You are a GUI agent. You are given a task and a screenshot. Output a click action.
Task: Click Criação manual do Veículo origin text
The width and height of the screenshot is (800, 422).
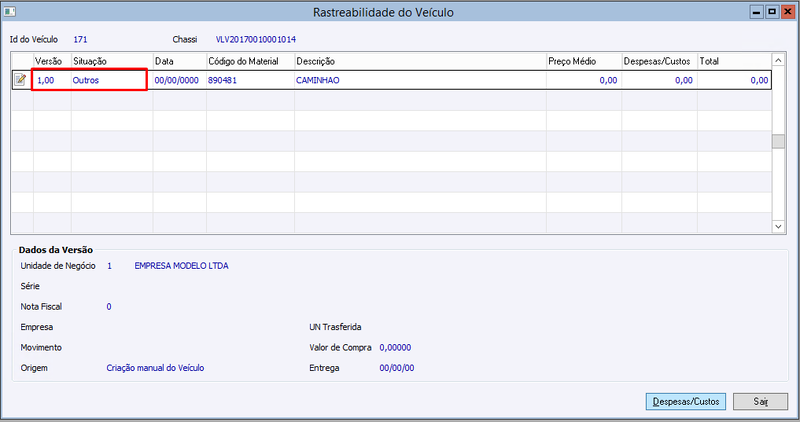point(155,368)
